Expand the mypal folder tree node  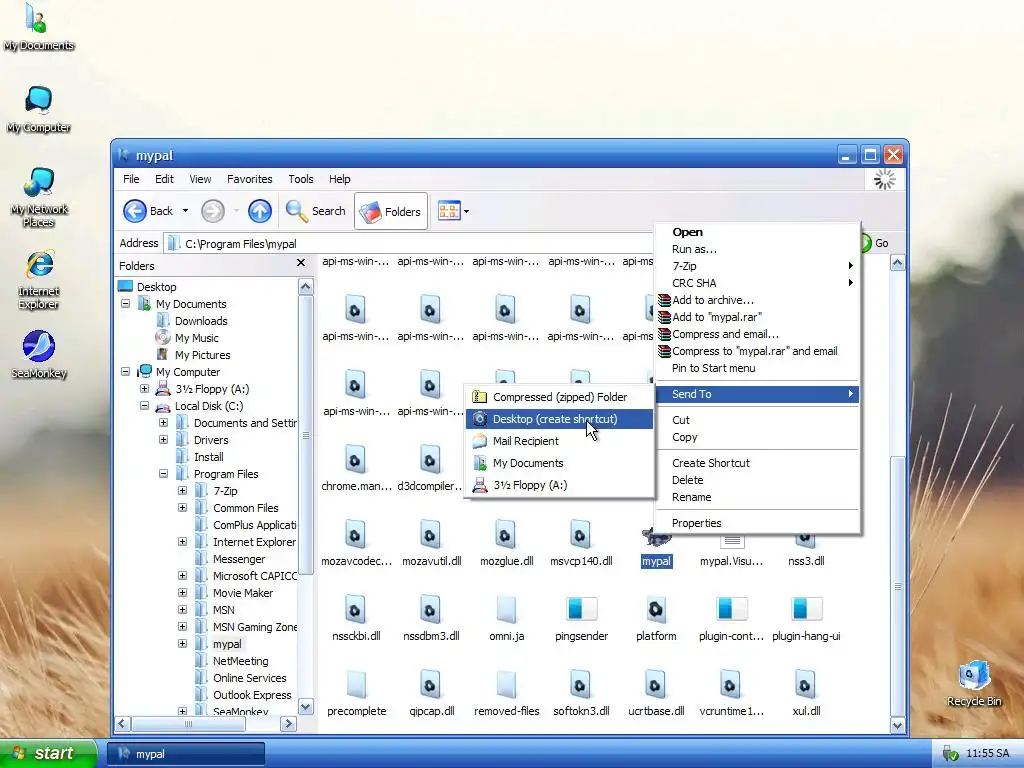pyautogui.click(x=182, y=643)
